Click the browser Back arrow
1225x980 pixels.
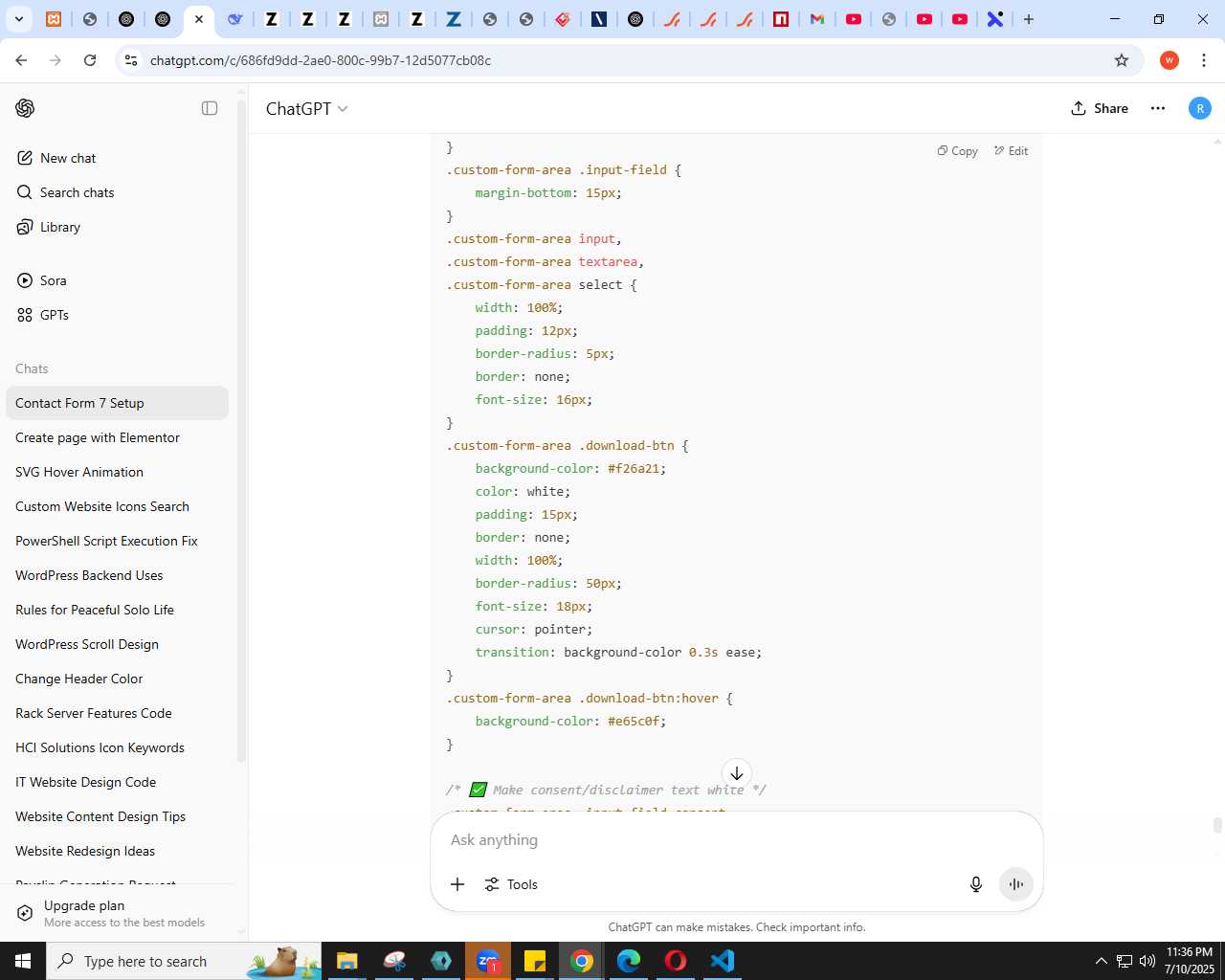21,60
